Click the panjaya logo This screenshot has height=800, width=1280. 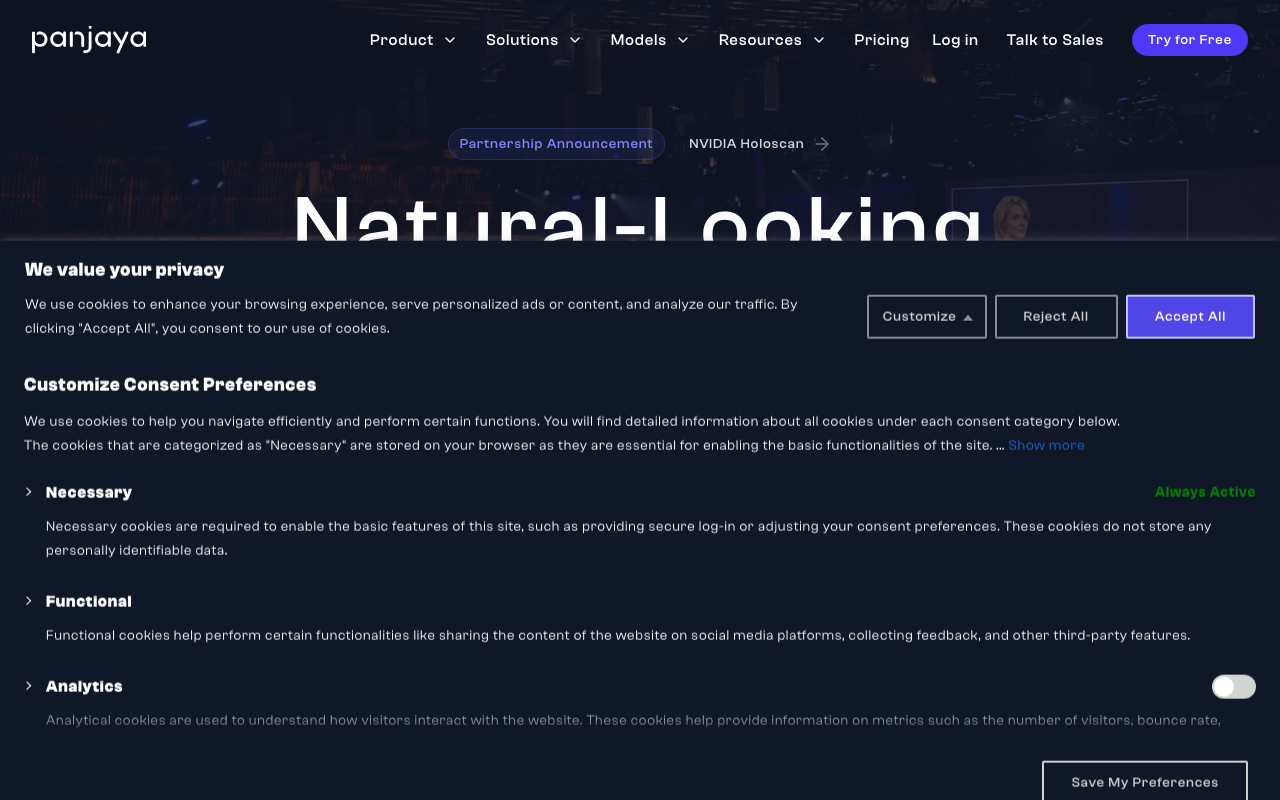coord(89,40)
